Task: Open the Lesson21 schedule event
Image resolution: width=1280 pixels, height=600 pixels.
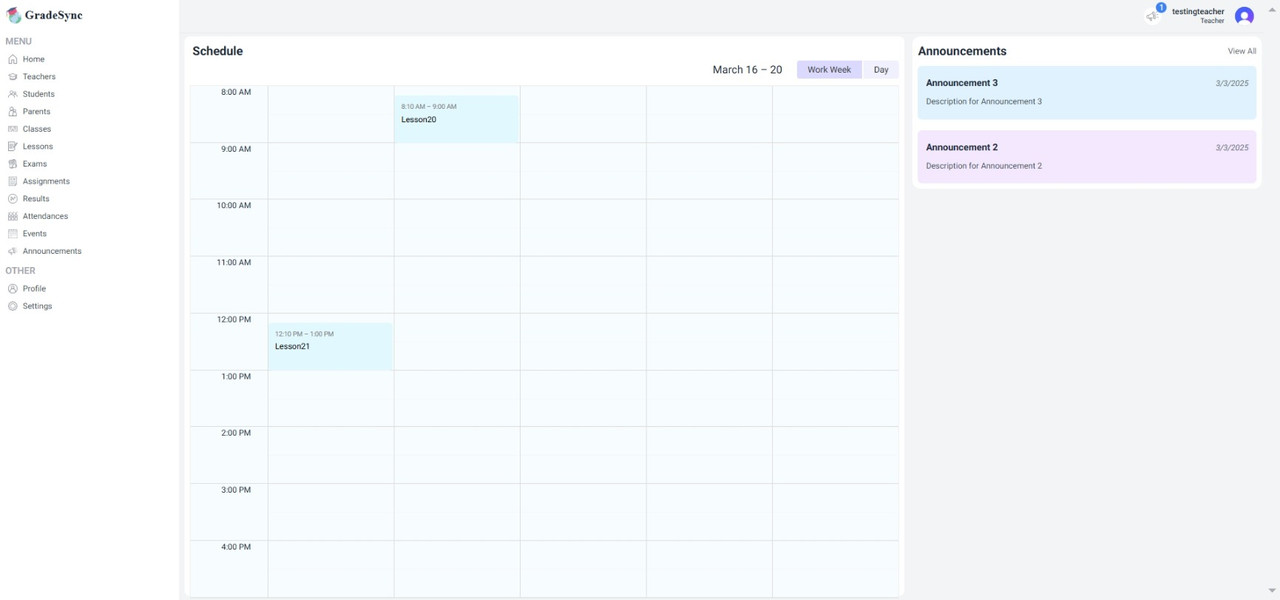Action: [330, 346]
